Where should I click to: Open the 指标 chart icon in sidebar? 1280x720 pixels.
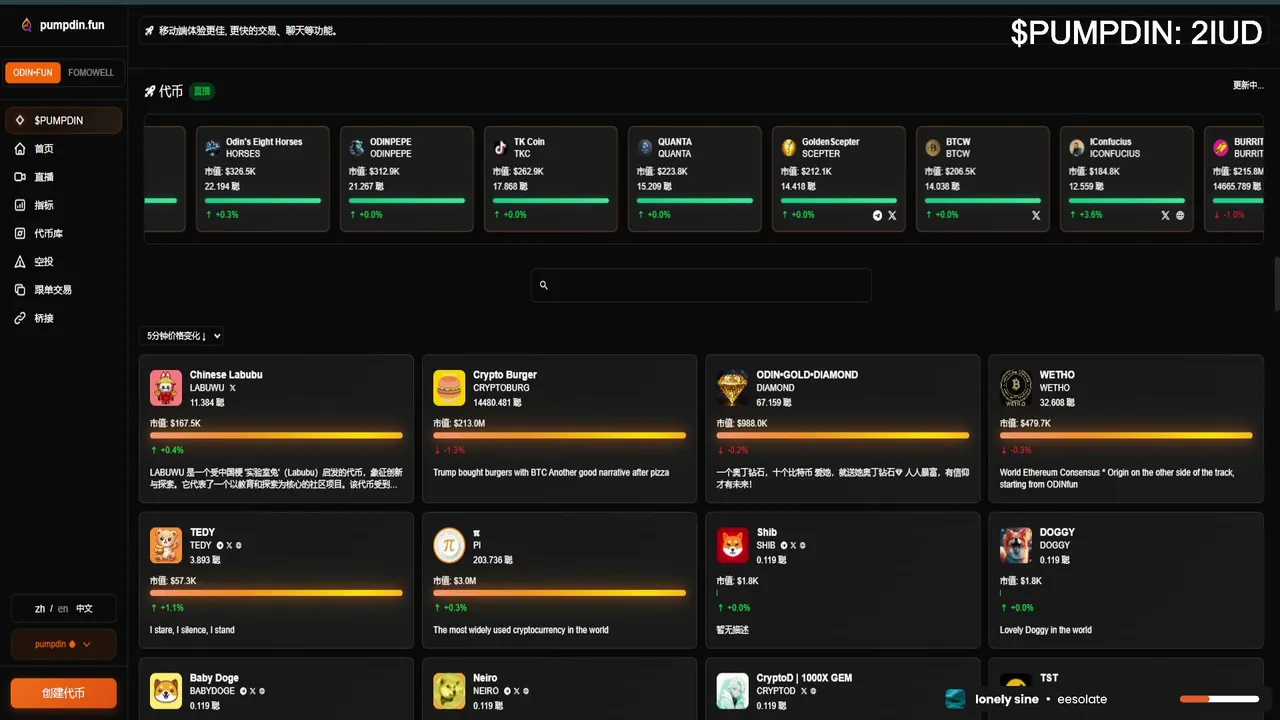[x=20, y=205]
